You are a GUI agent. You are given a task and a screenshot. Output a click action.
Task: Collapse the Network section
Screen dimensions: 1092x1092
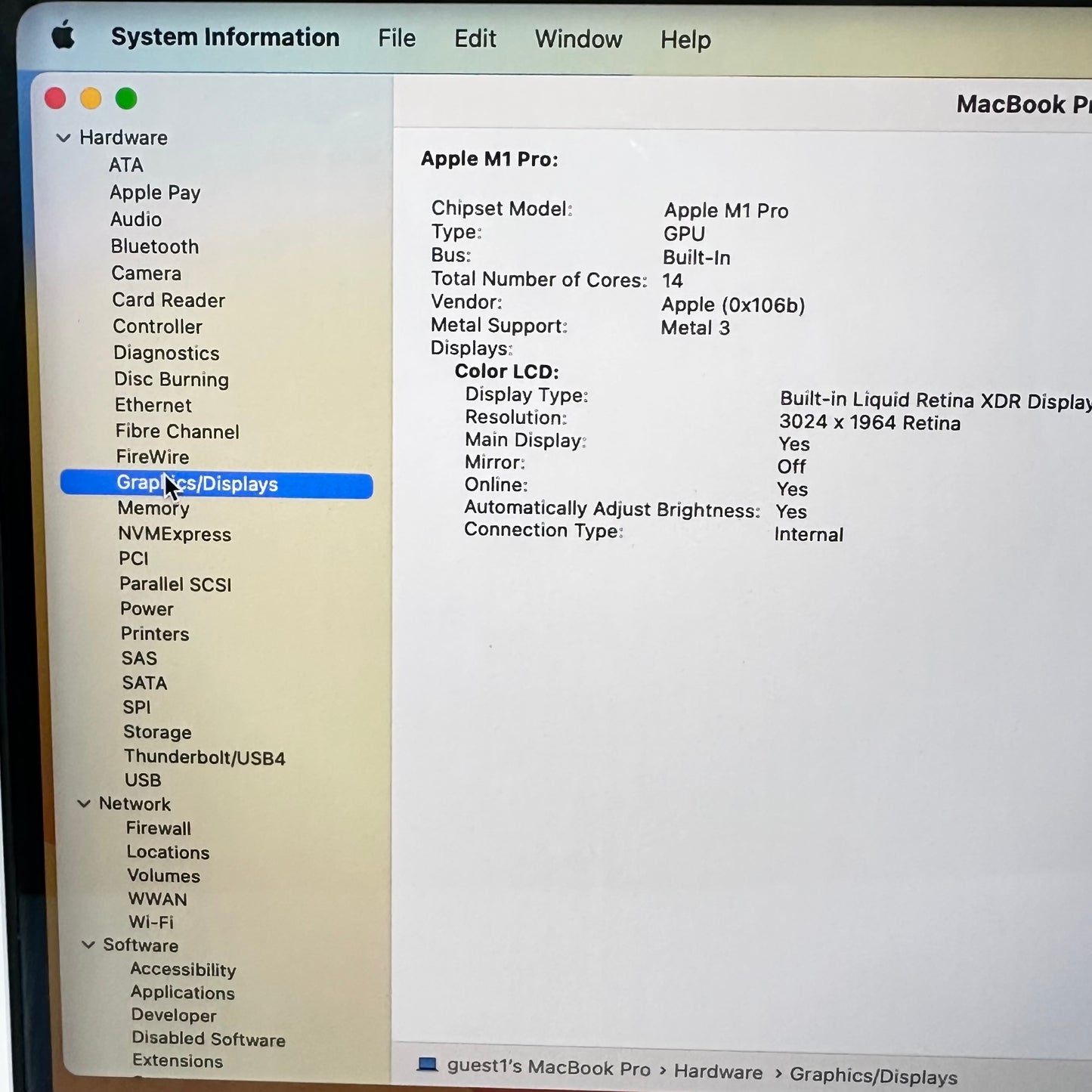coord(84,803)
